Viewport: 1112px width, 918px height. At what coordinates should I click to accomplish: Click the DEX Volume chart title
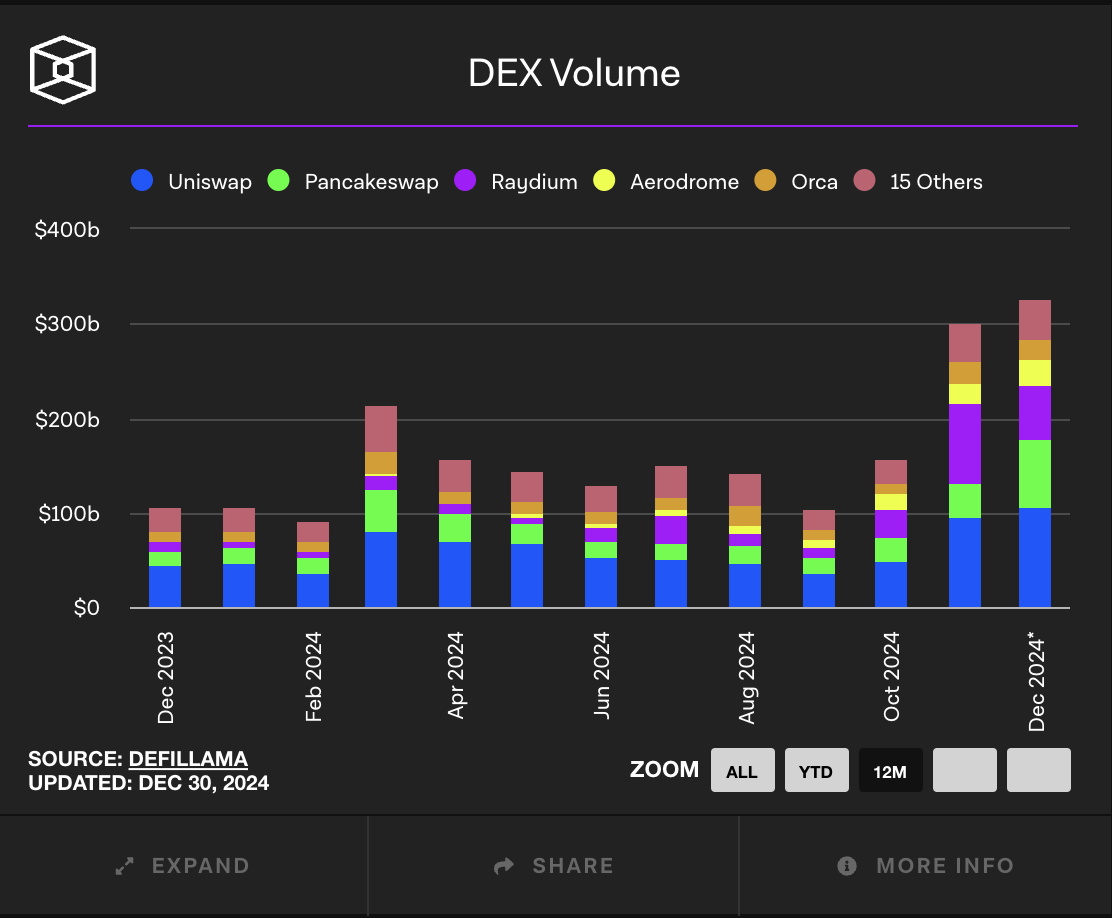coord(574,73)
